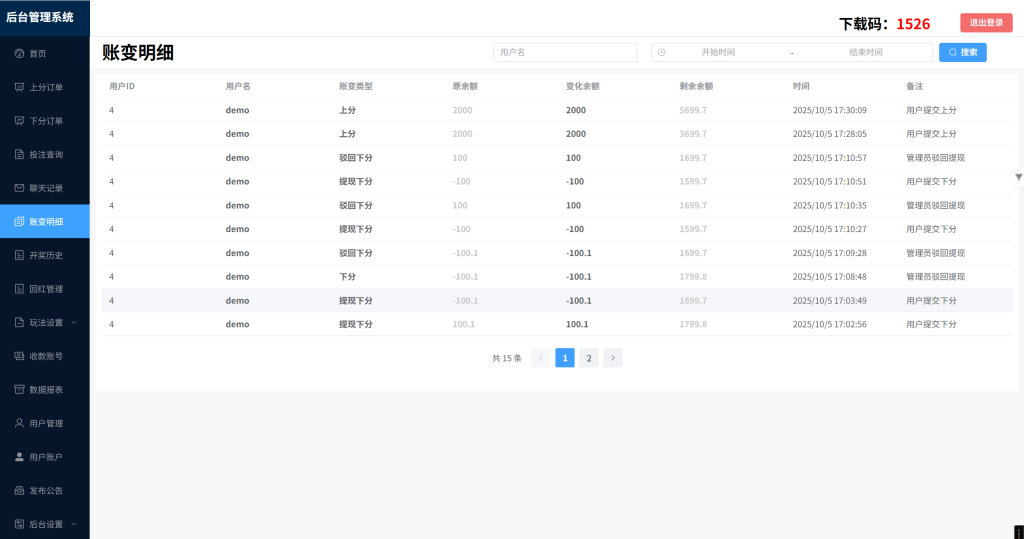Expand the 后台设置 submenu chevron
Image resolution: width=1024 pixels, height=539 pixels.
[74, 524]
